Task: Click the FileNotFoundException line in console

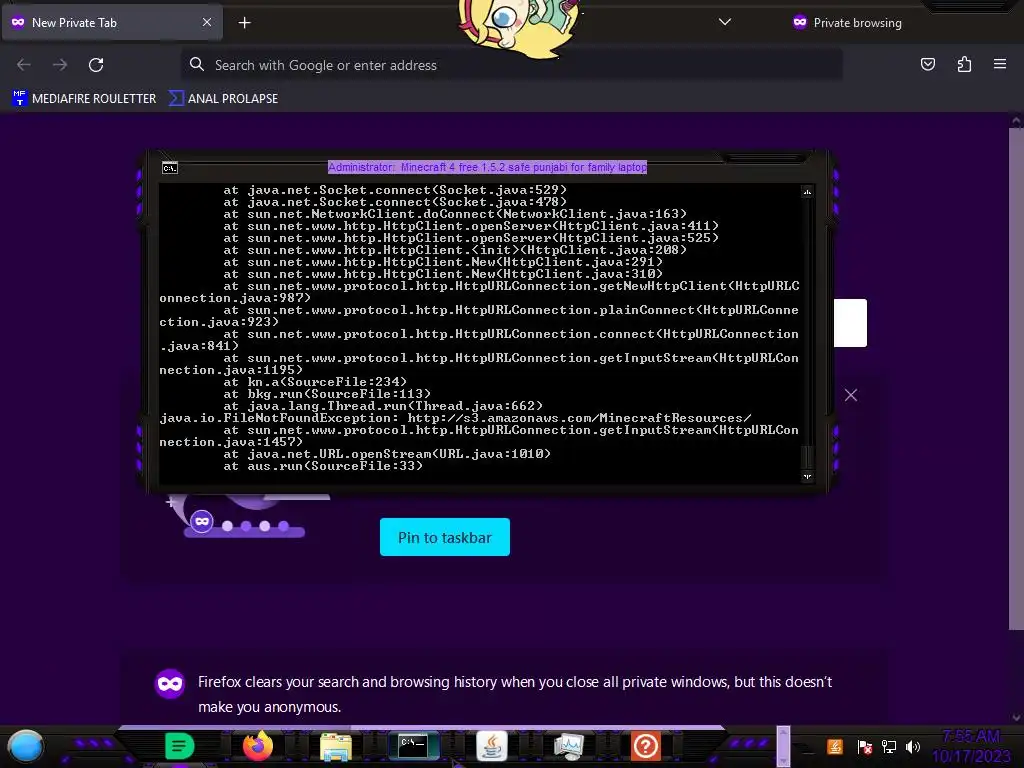Action: coord(455,418)
